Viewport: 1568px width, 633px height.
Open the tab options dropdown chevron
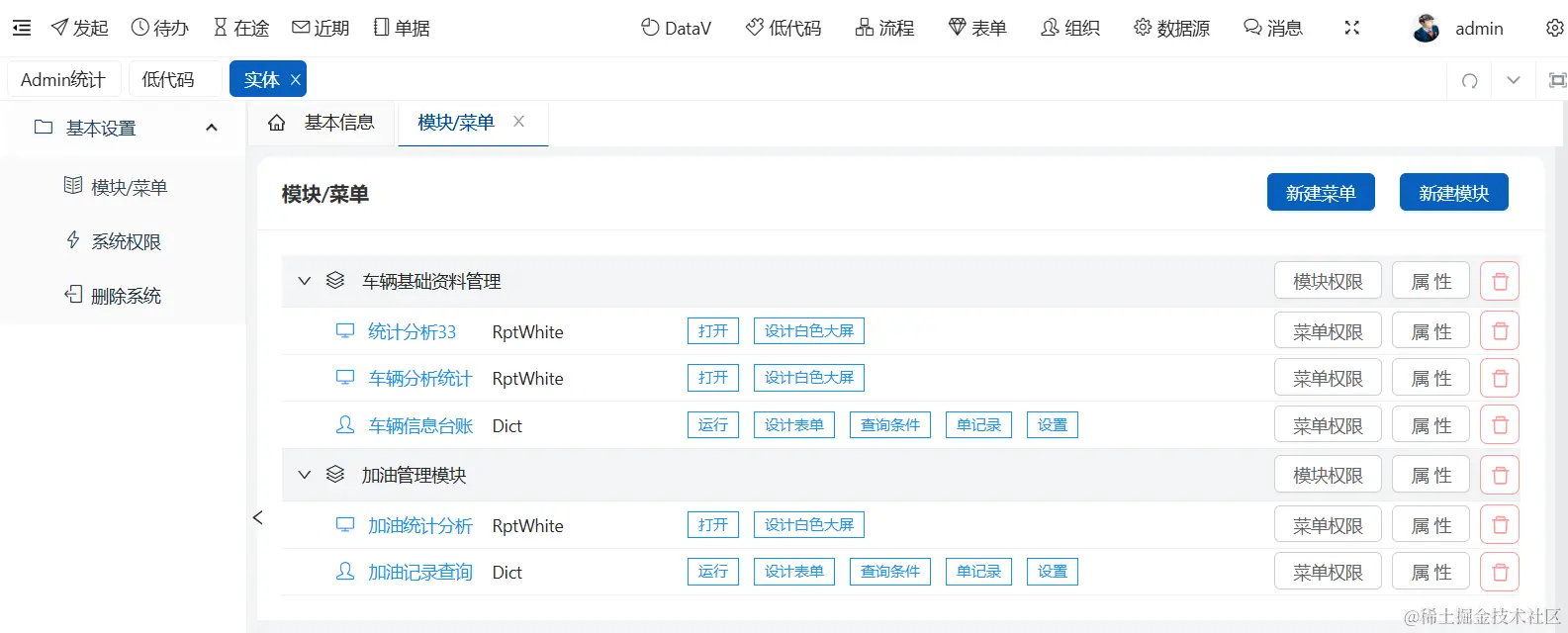(1514, 80)
